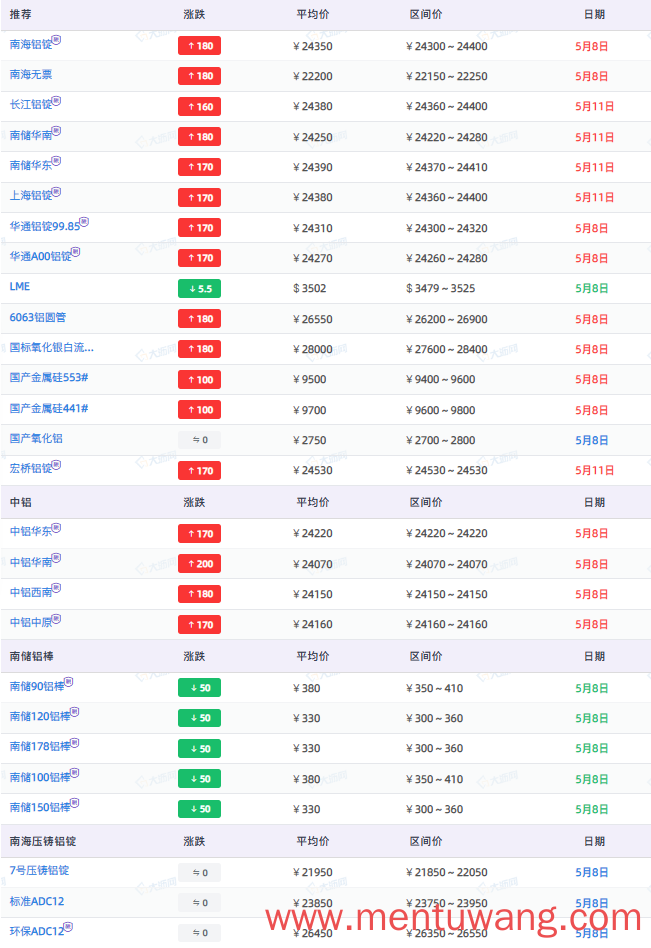Click the average price ¥9700

tap(309, 411)
